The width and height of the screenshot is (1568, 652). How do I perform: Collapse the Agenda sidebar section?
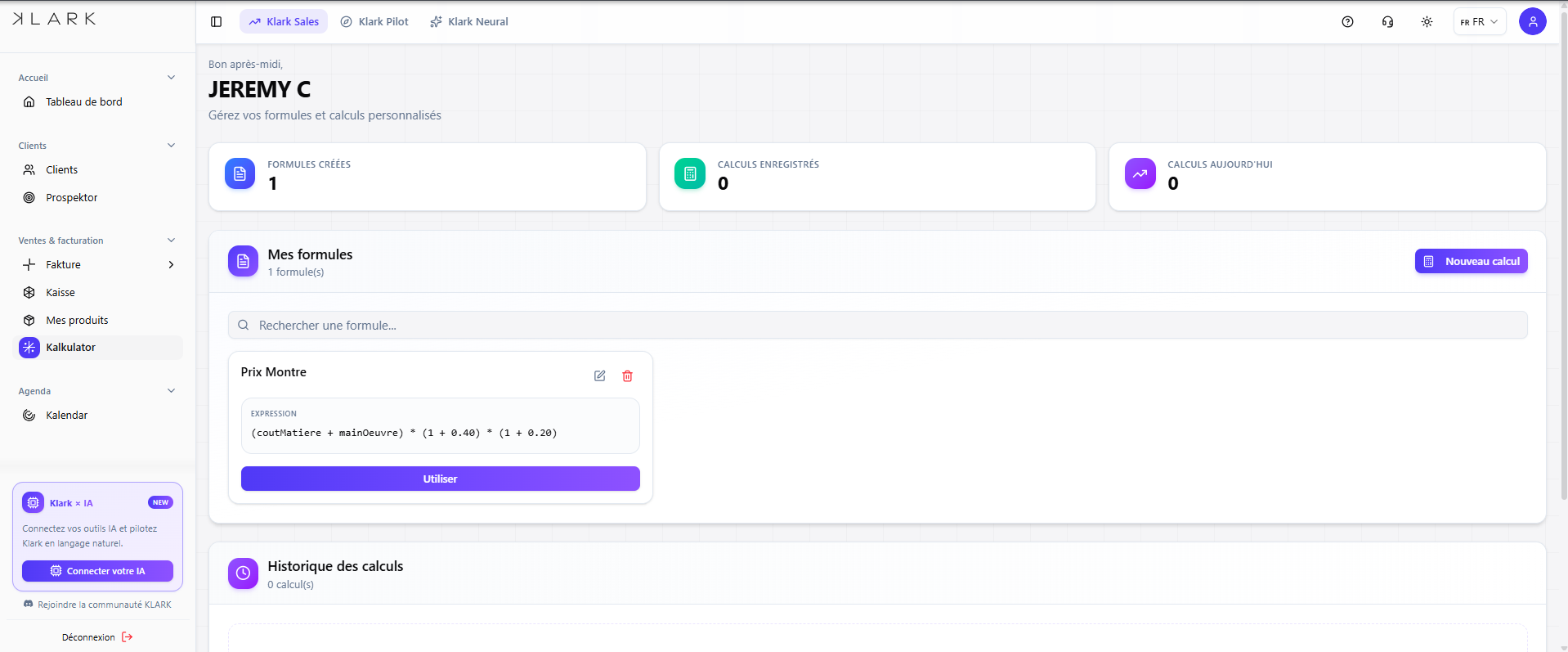pyautogui.click(x=171, y=391)
